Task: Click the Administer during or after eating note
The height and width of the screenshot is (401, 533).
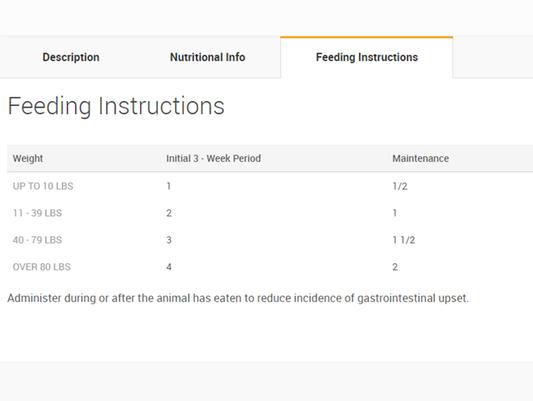Action: click(x=238, y=298)
